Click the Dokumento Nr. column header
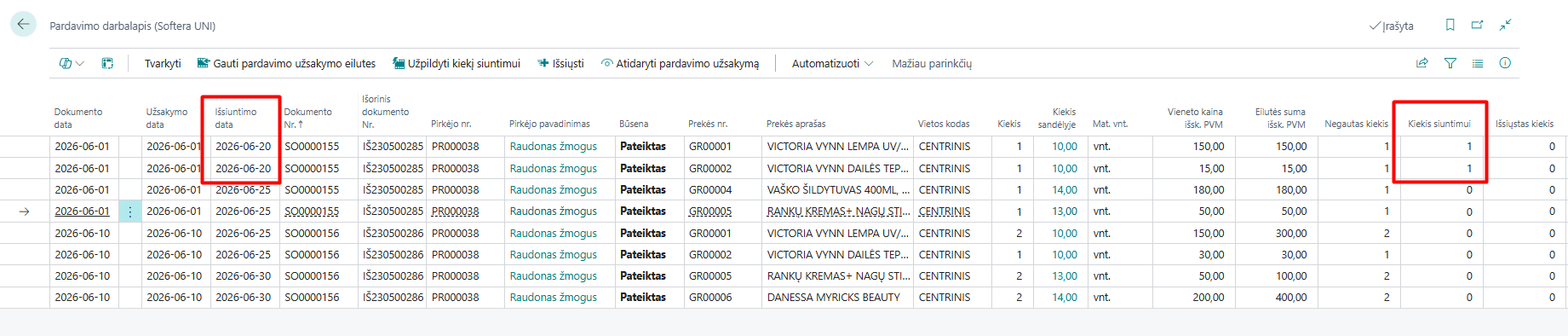The height and width of the screenshot is (336, 1568). [308, 118]
